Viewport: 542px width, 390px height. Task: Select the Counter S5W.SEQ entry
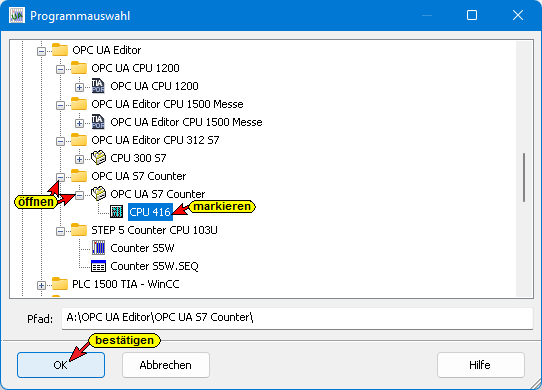tap(155, 266)
